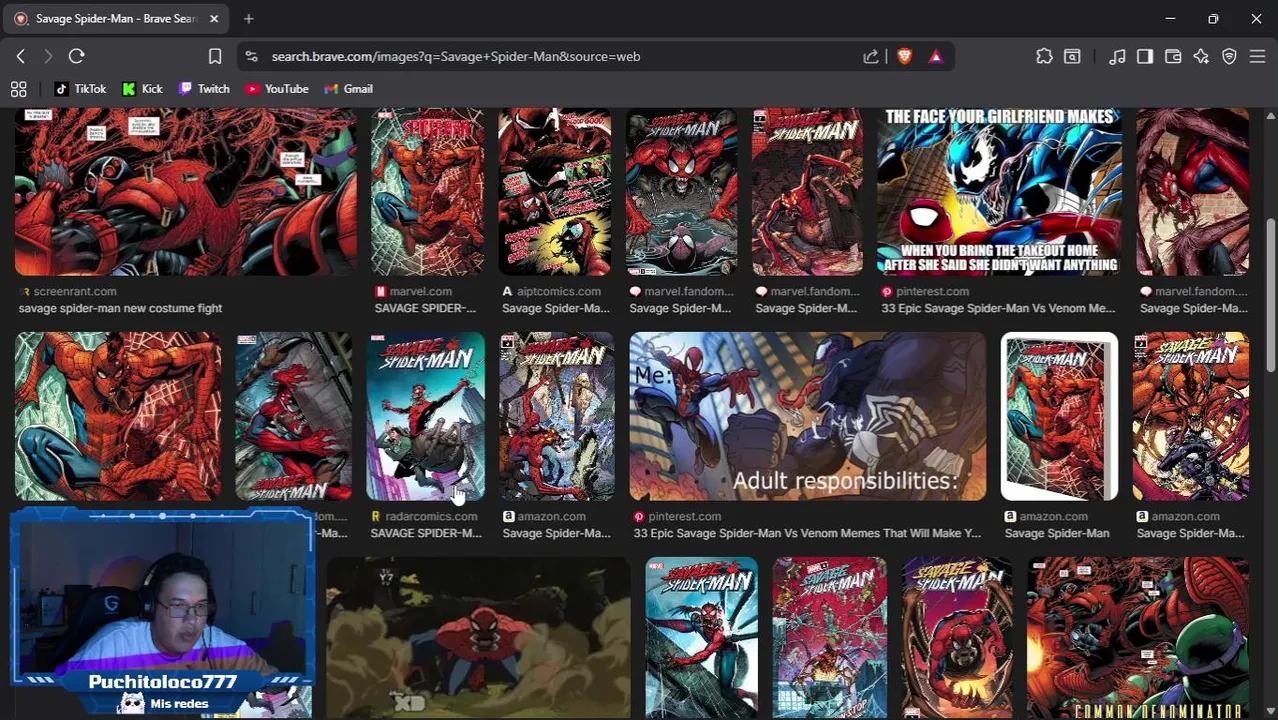Screen dimensions: 1278x720
Task: Open Brave Rewards triangle icon
Action: (x=936, y=56)
